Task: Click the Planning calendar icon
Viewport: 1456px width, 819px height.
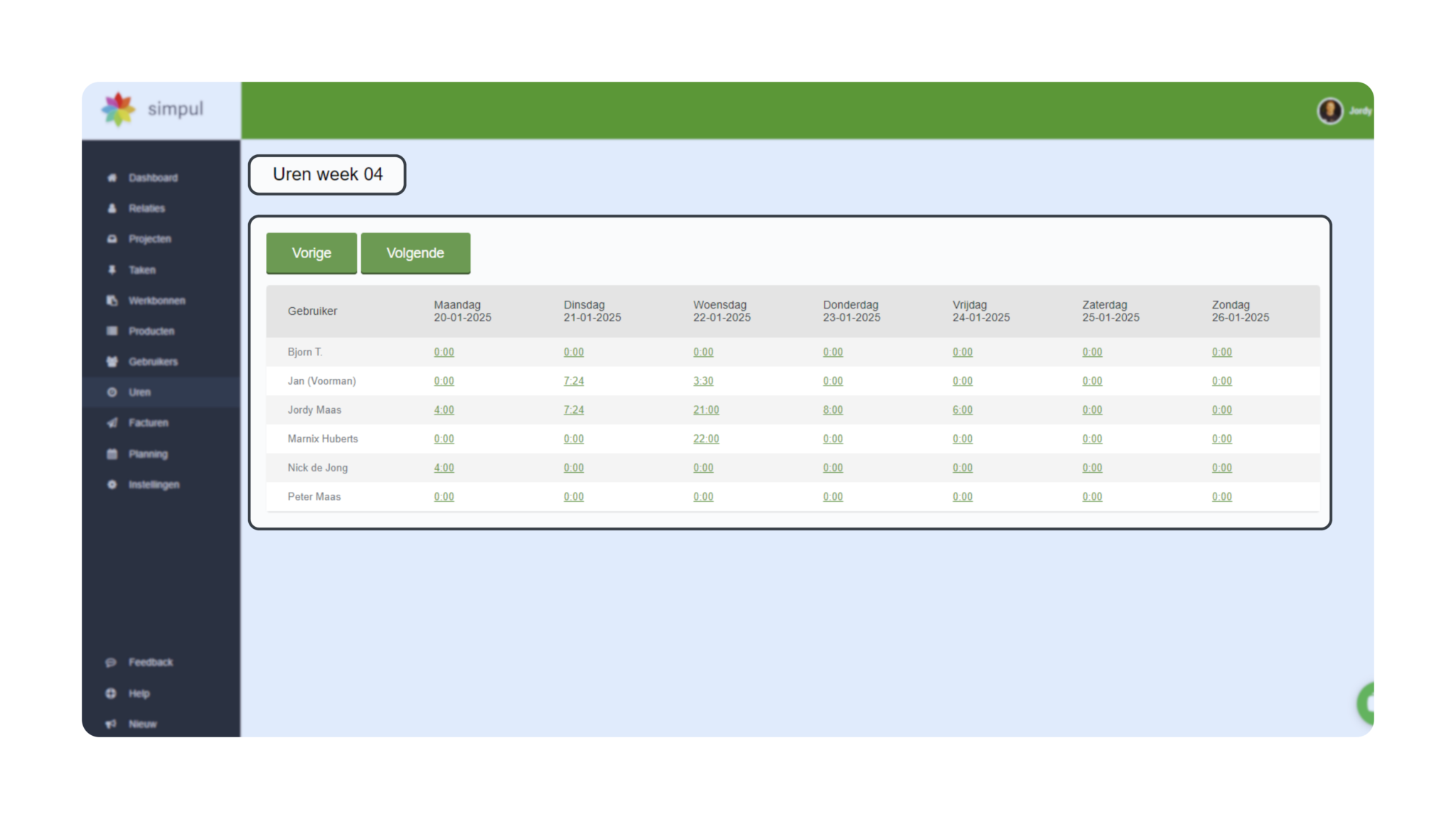Action: (x=112, y=454)
